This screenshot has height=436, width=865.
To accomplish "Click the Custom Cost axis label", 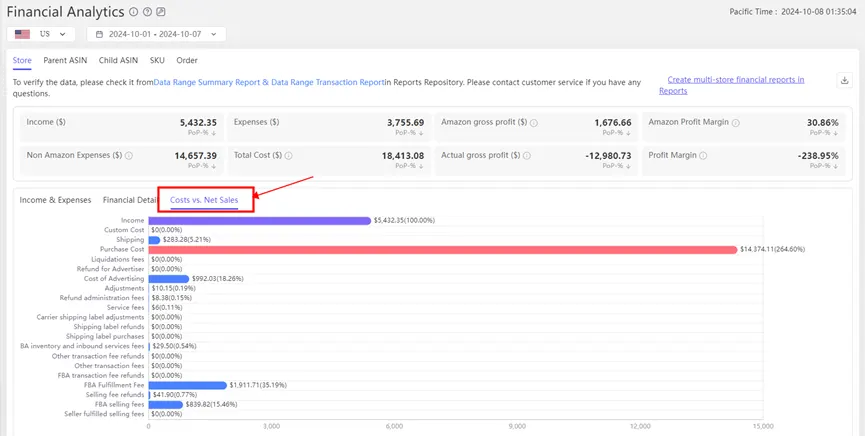I will [124, 230].
